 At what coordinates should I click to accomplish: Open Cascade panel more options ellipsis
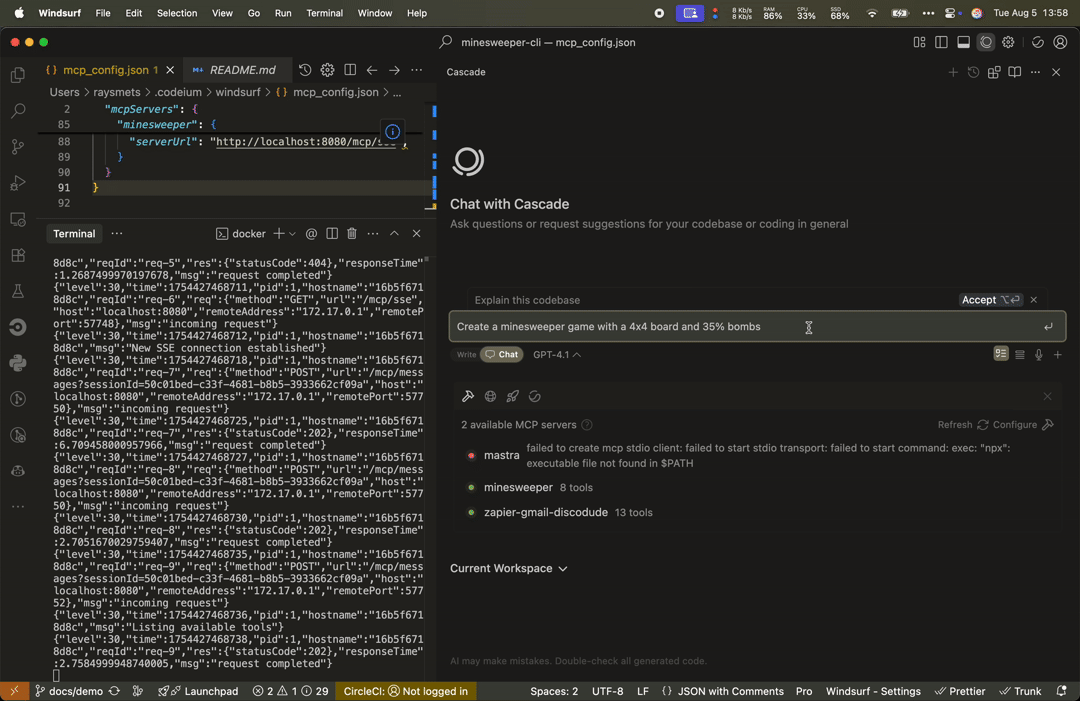pyautogui.click(x=1035, y=72)
